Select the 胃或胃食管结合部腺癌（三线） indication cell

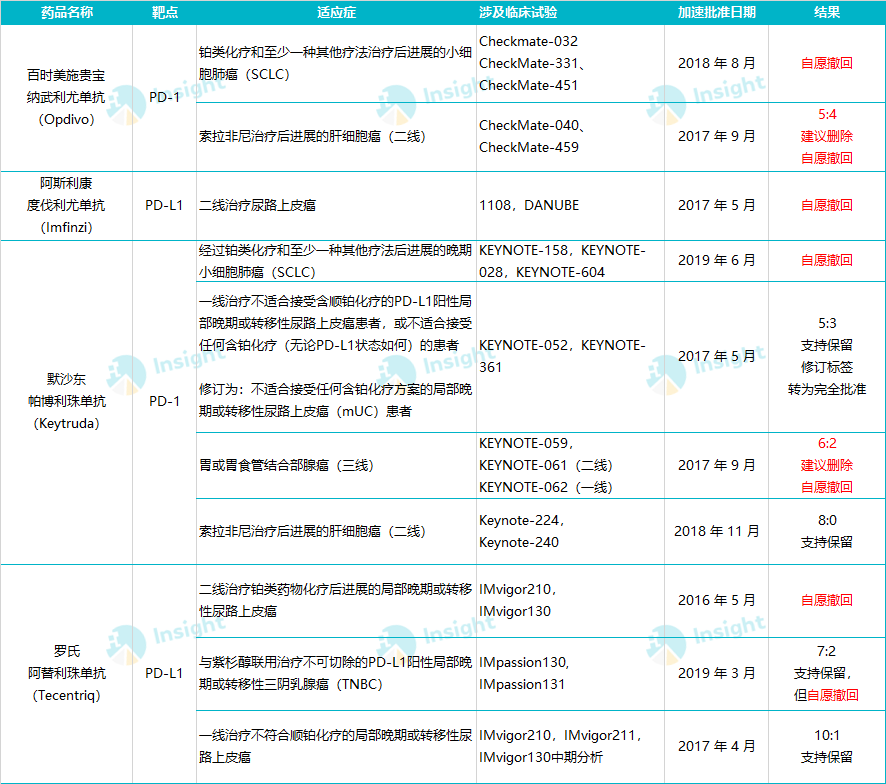click(336, 466)
